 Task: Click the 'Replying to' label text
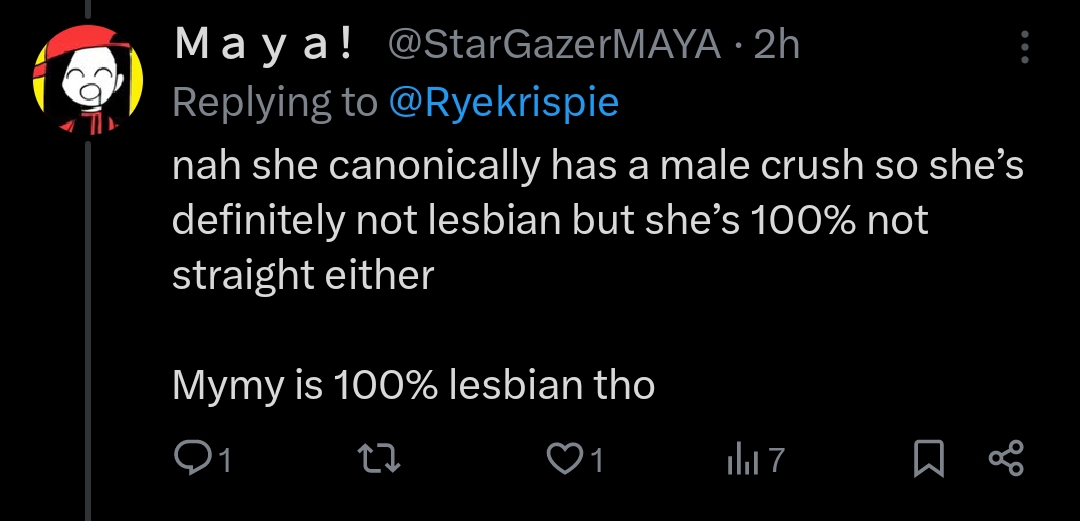click(274, 101)
